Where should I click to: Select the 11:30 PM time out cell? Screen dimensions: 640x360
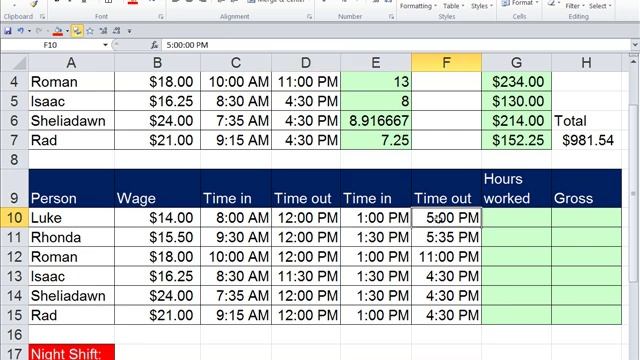tap(306, 276)
